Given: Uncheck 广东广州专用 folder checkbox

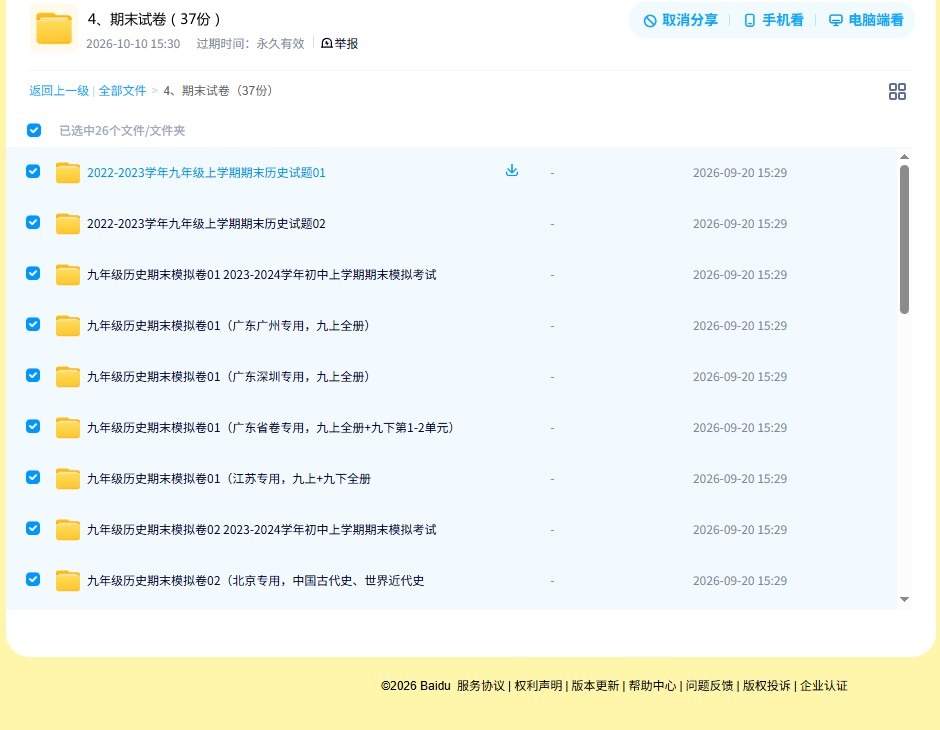Looking at the screenshot, I should [x=34, y=324].
